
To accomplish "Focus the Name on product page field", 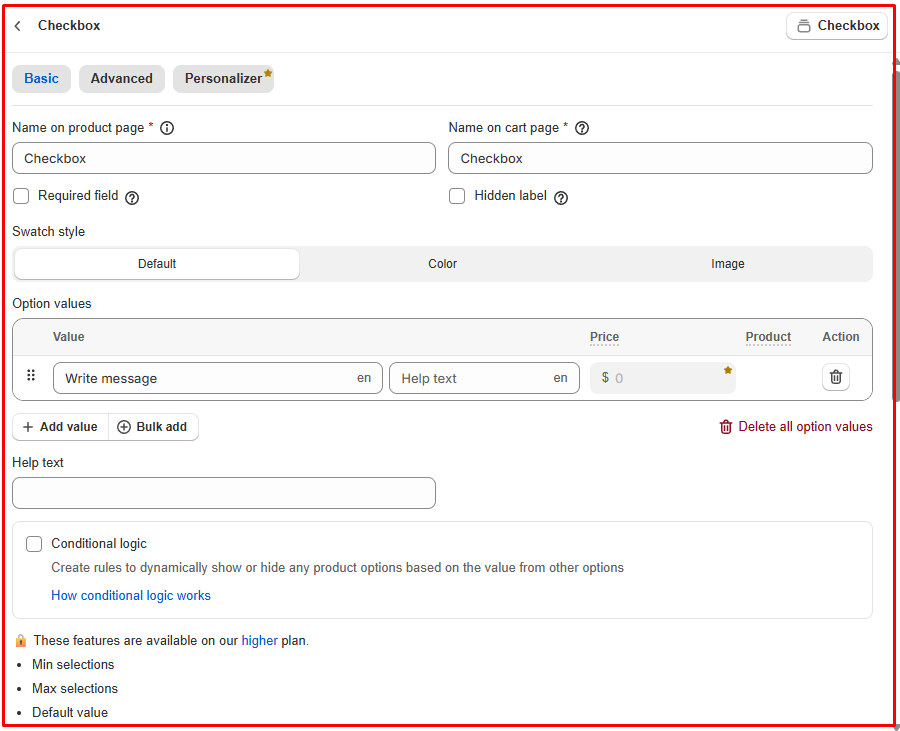I will click(x=224, y=158).
